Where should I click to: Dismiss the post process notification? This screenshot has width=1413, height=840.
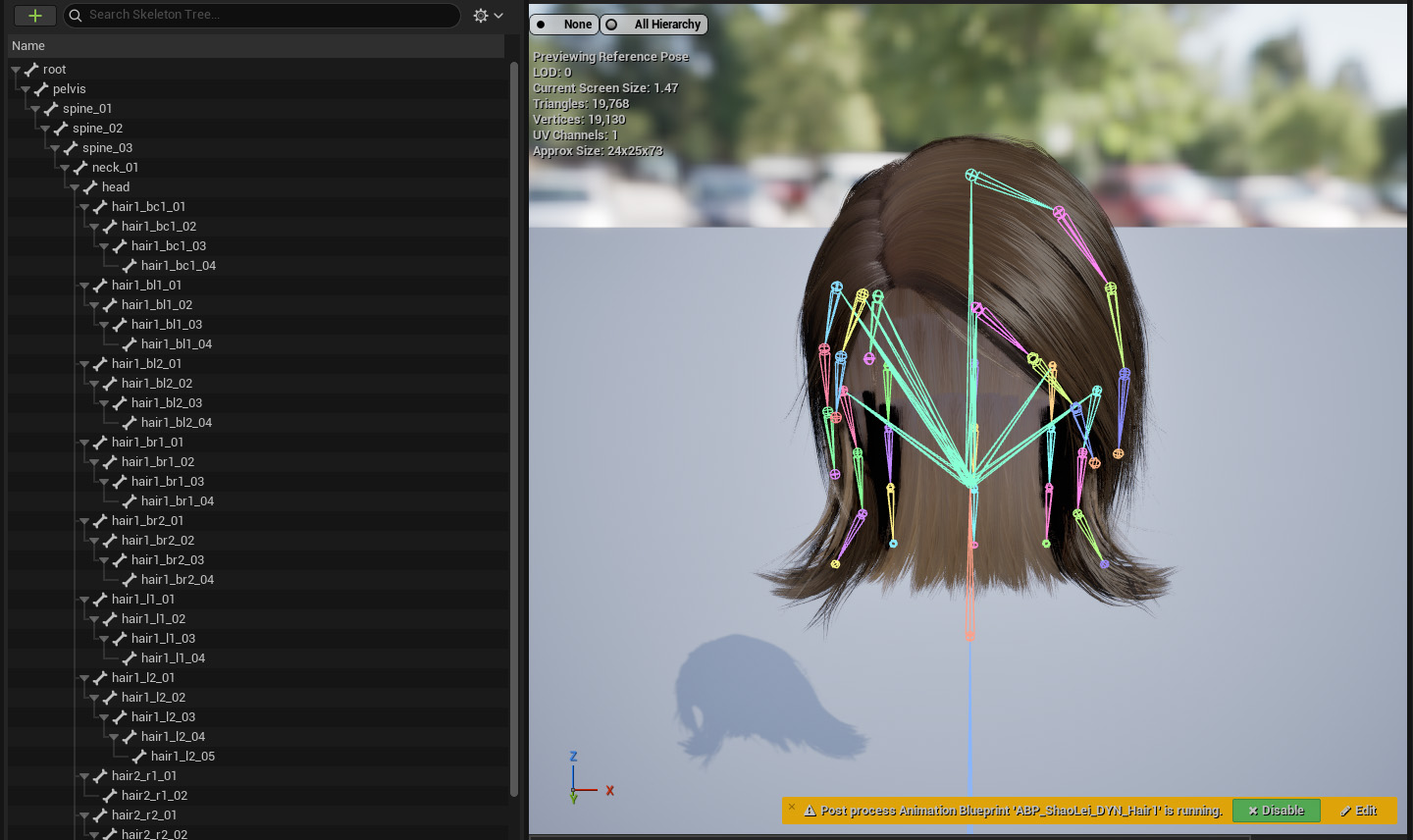click(792, 807)
